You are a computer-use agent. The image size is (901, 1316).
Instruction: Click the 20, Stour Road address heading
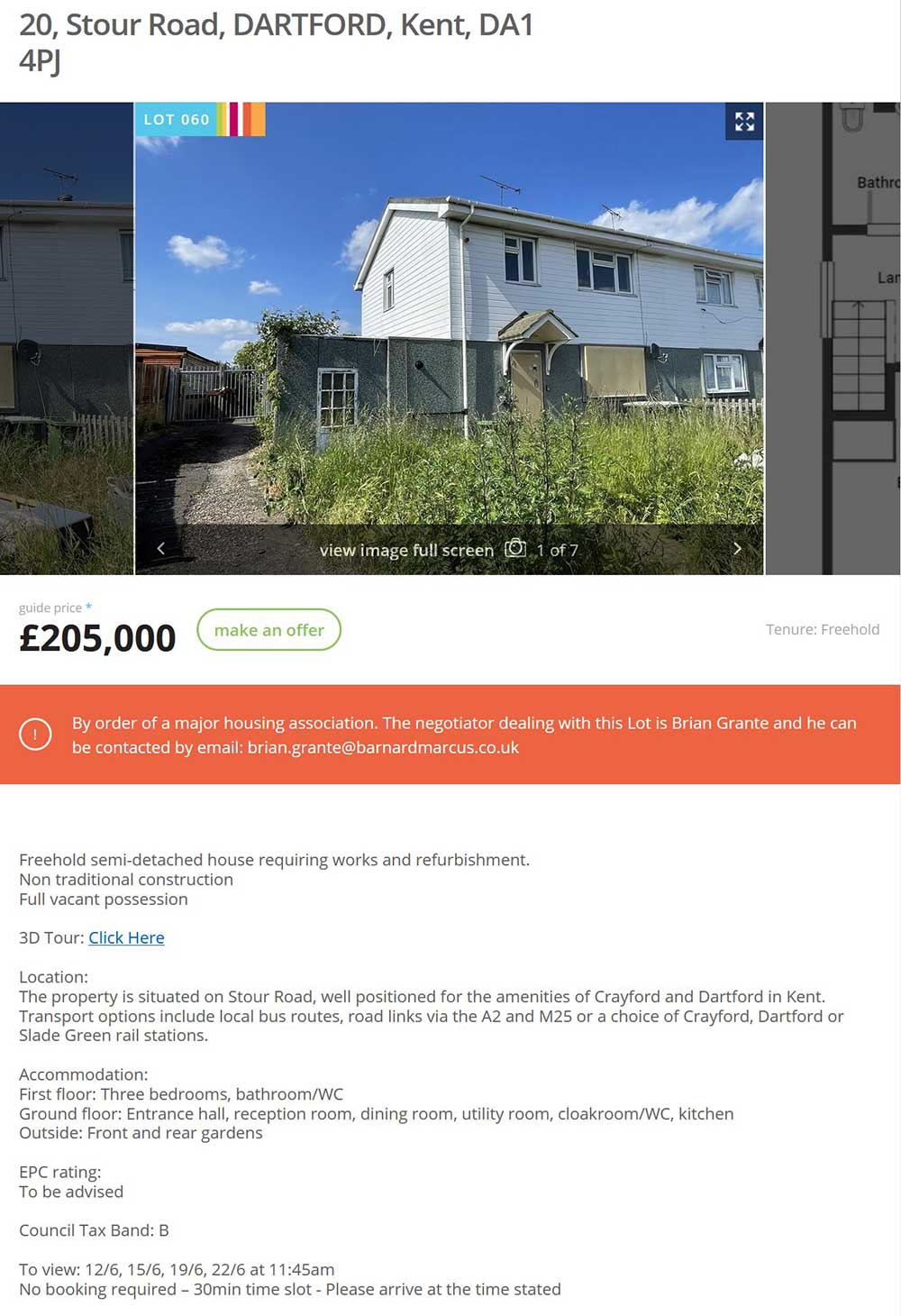tap(276, 41)
